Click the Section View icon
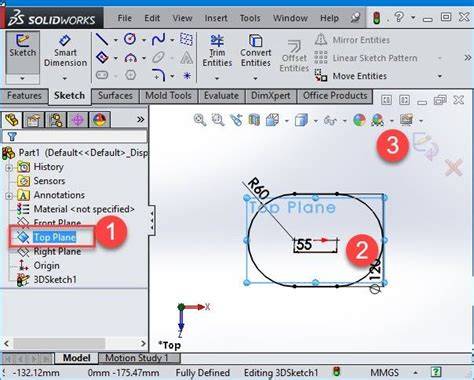The height and width of the screenshot is (380, 474). pyautogui.click(x=254, y=120)
